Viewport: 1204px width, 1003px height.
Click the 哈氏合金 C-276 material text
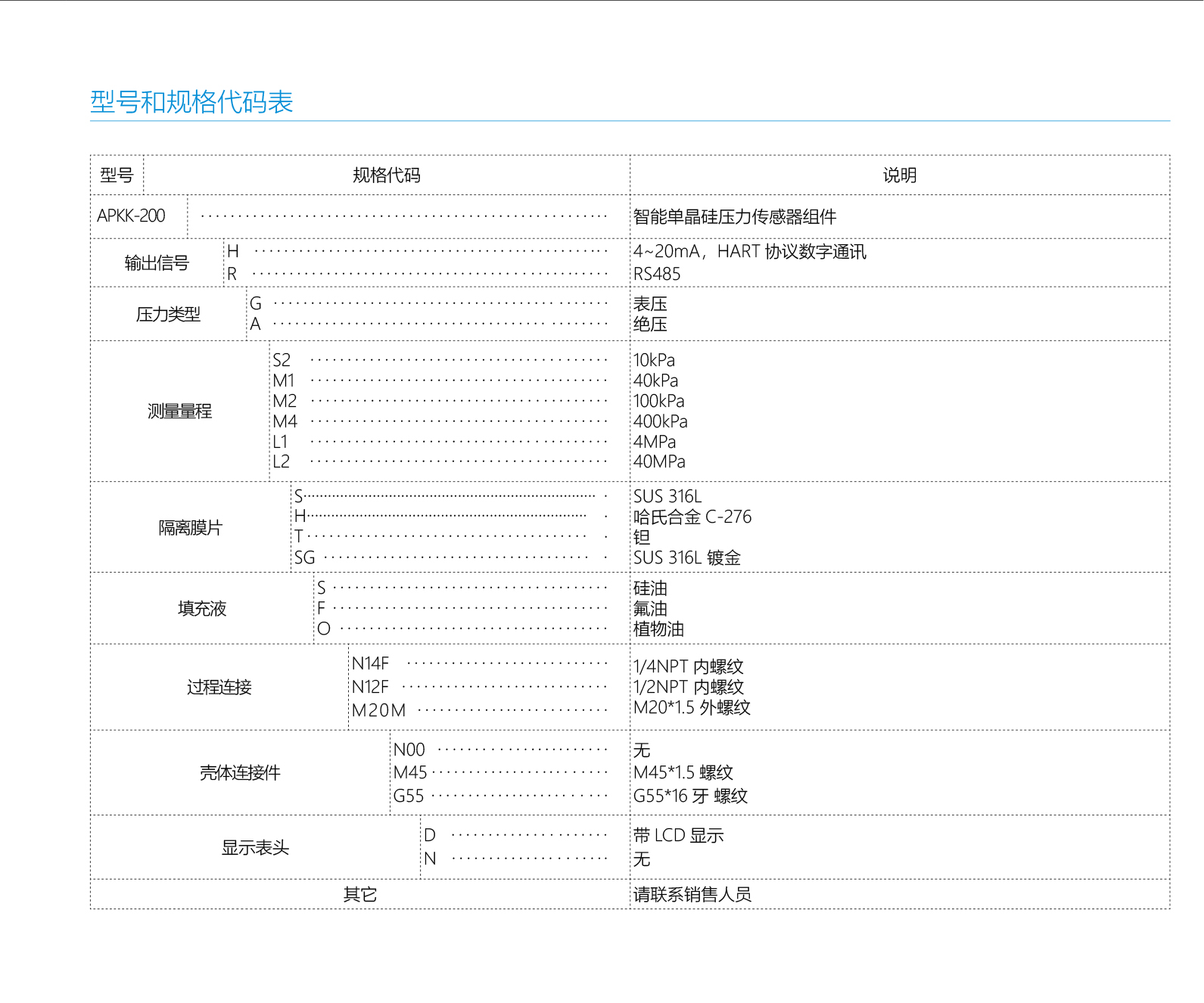coord(692,517)
